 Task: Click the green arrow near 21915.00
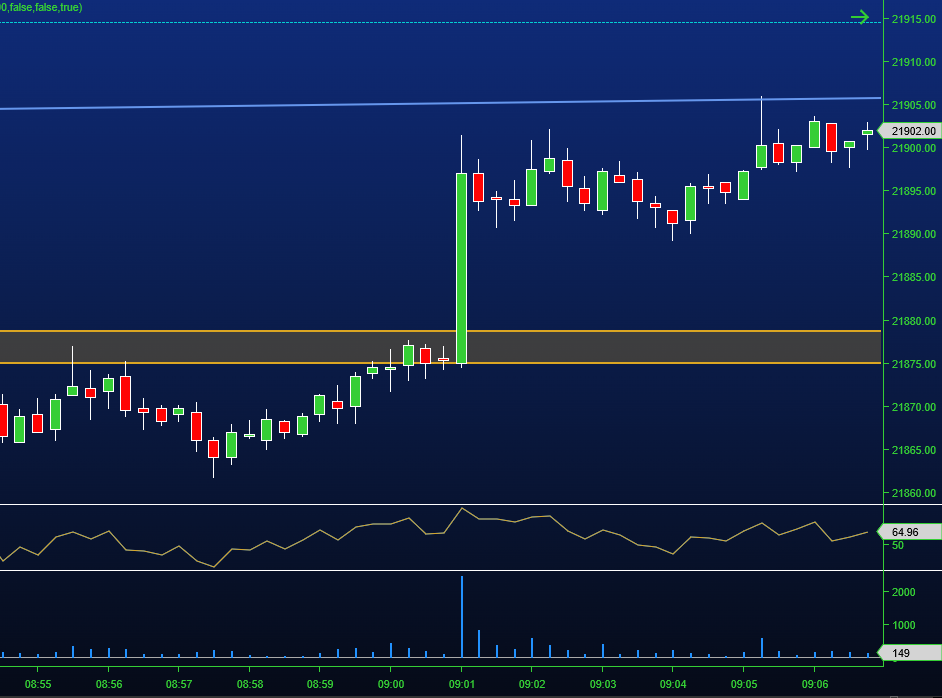click(860, 17)
